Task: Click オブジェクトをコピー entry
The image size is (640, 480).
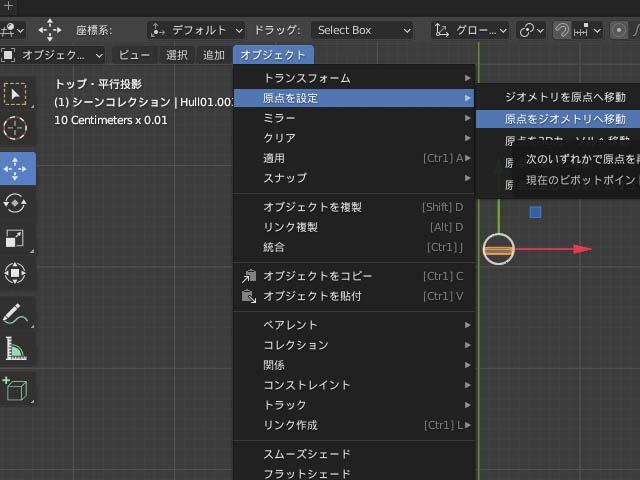Action: click(354, 276)
